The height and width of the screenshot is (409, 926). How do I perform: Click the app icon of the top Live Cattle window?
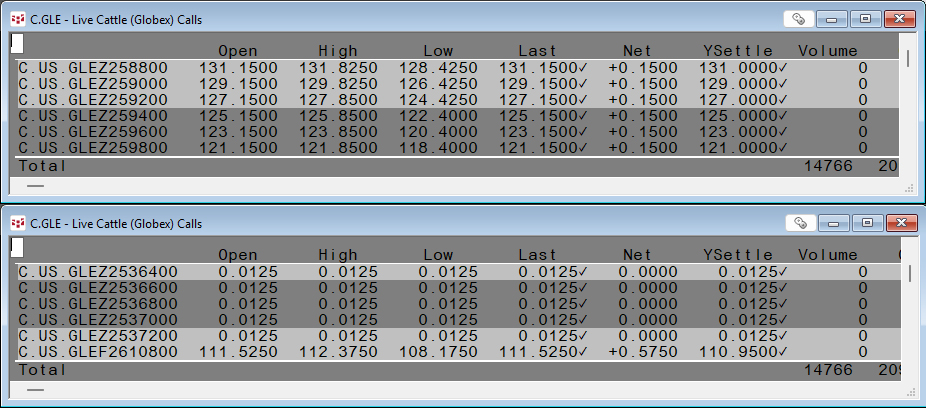pos(18,18)
